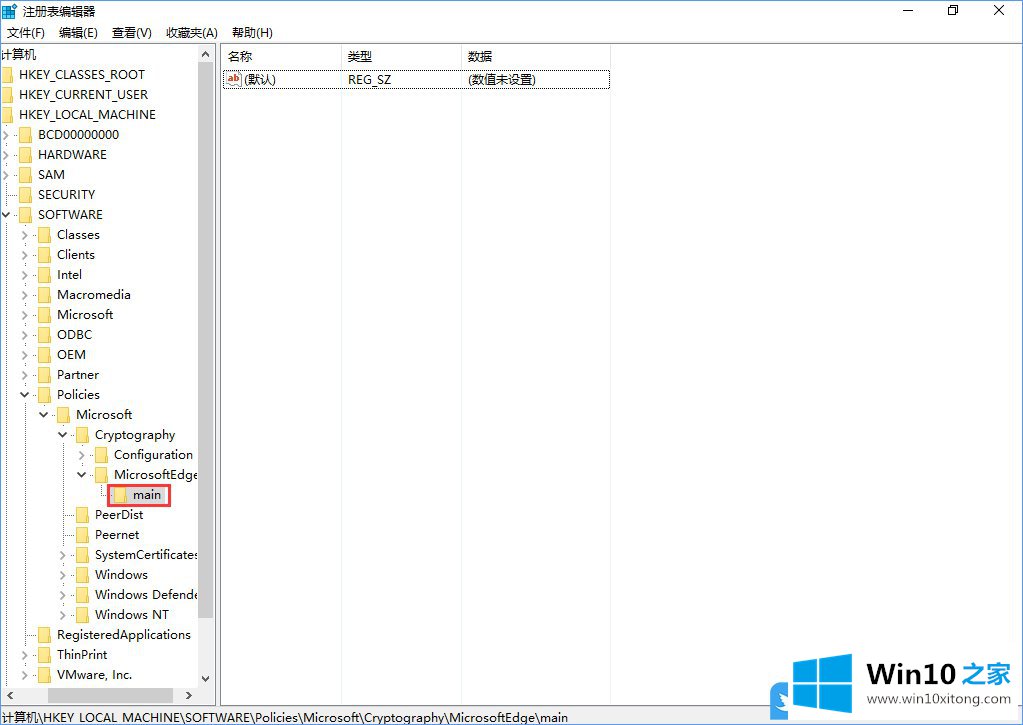
Task: Click the Registry Editor title bar icon
Action: click(10, 11)
